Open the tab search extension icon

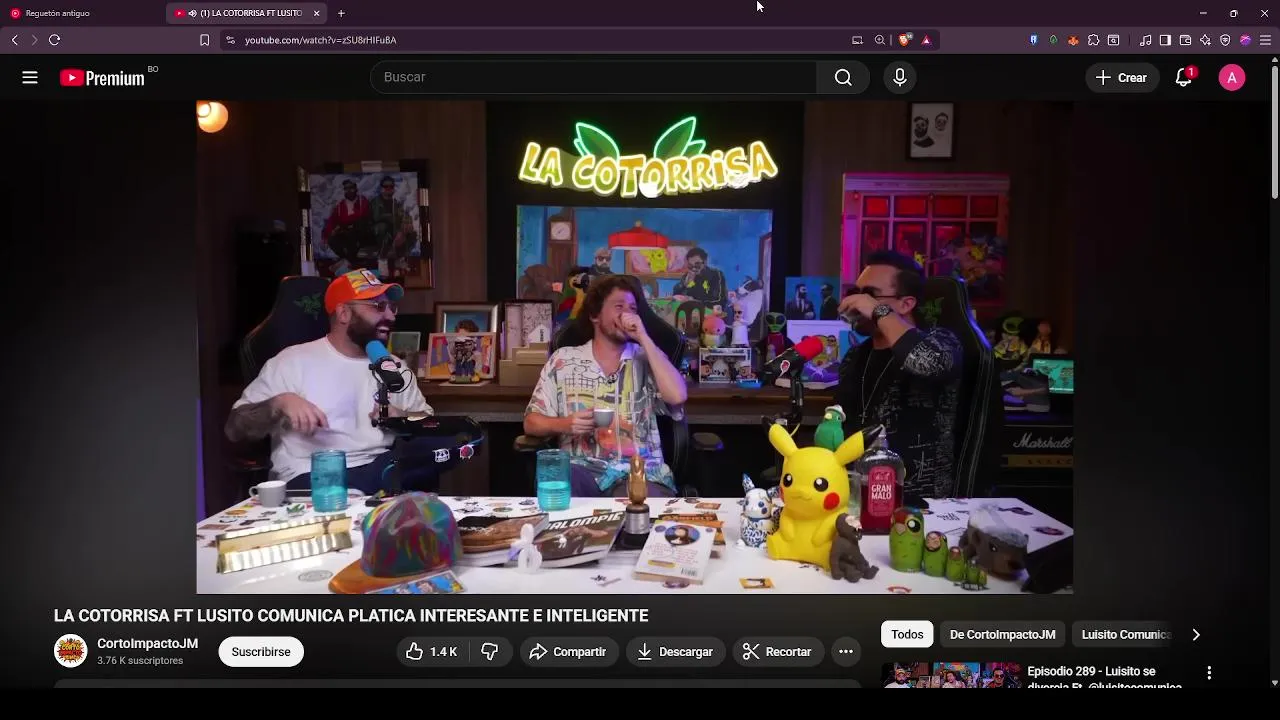click(x=1113, y=40)
